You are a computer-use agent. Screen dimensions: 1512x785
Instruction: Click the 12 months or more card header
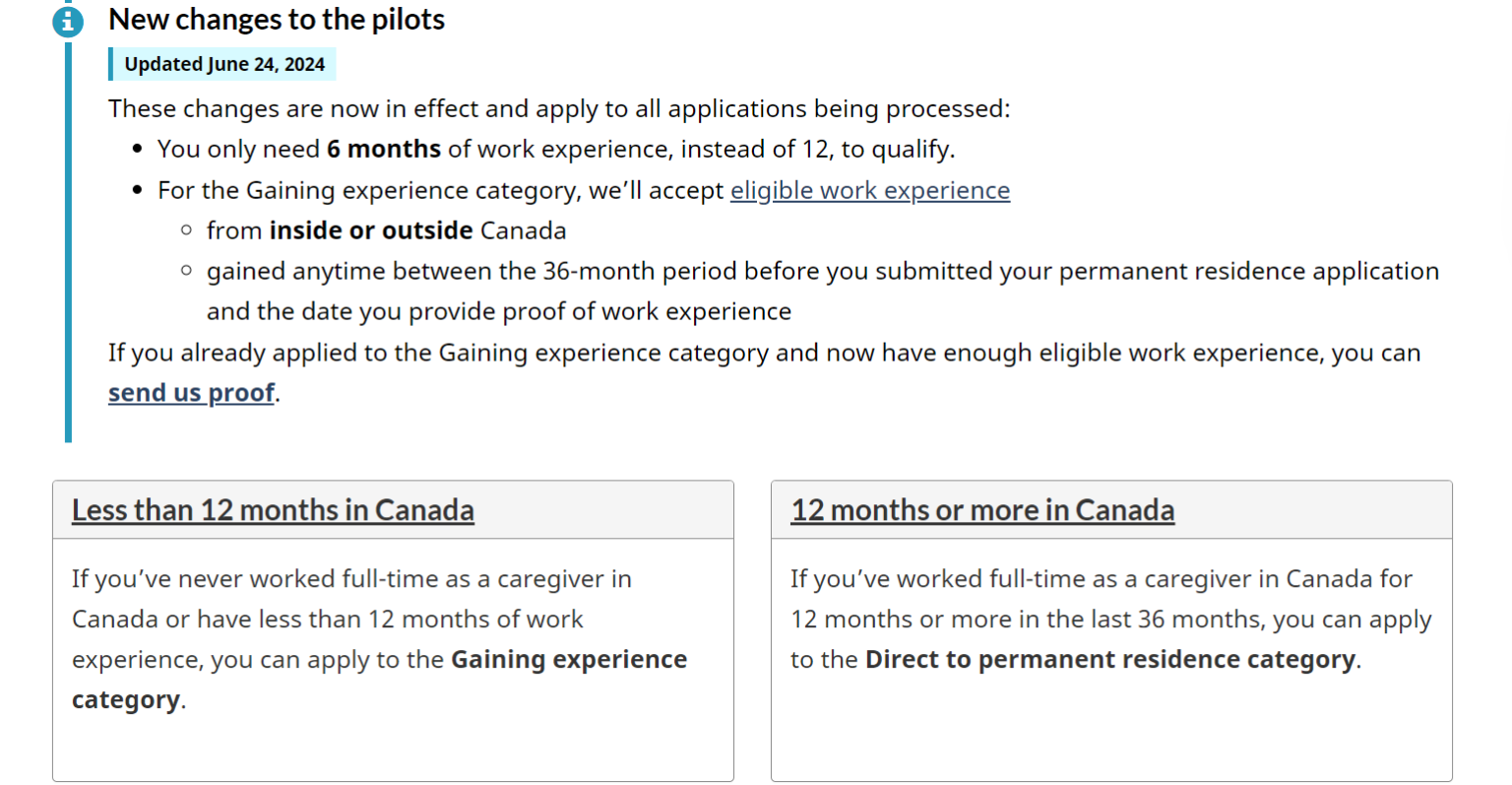1111,509
